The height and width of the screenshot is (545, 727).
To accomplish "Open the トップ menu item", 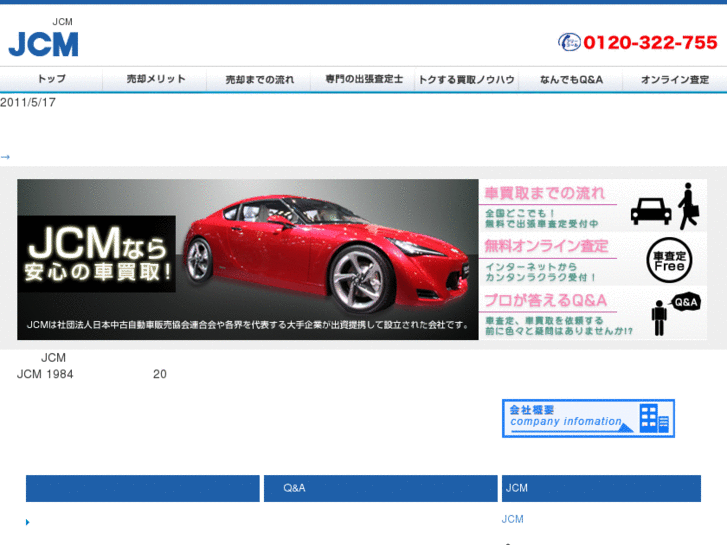I will pyautogui.click(x=51, y=79).
